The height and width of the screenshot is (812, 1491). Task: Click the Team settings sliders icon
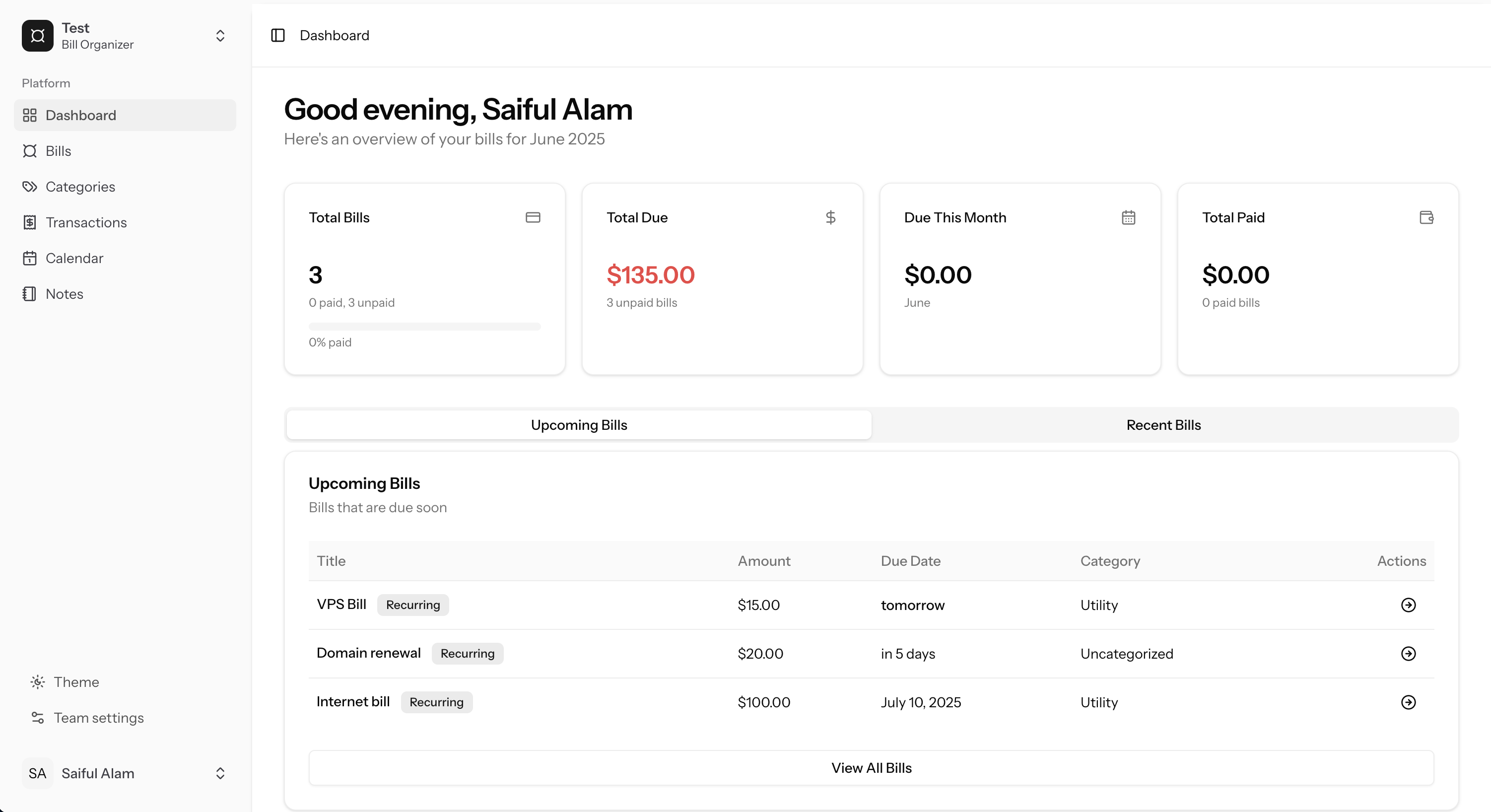coord(38,718)
